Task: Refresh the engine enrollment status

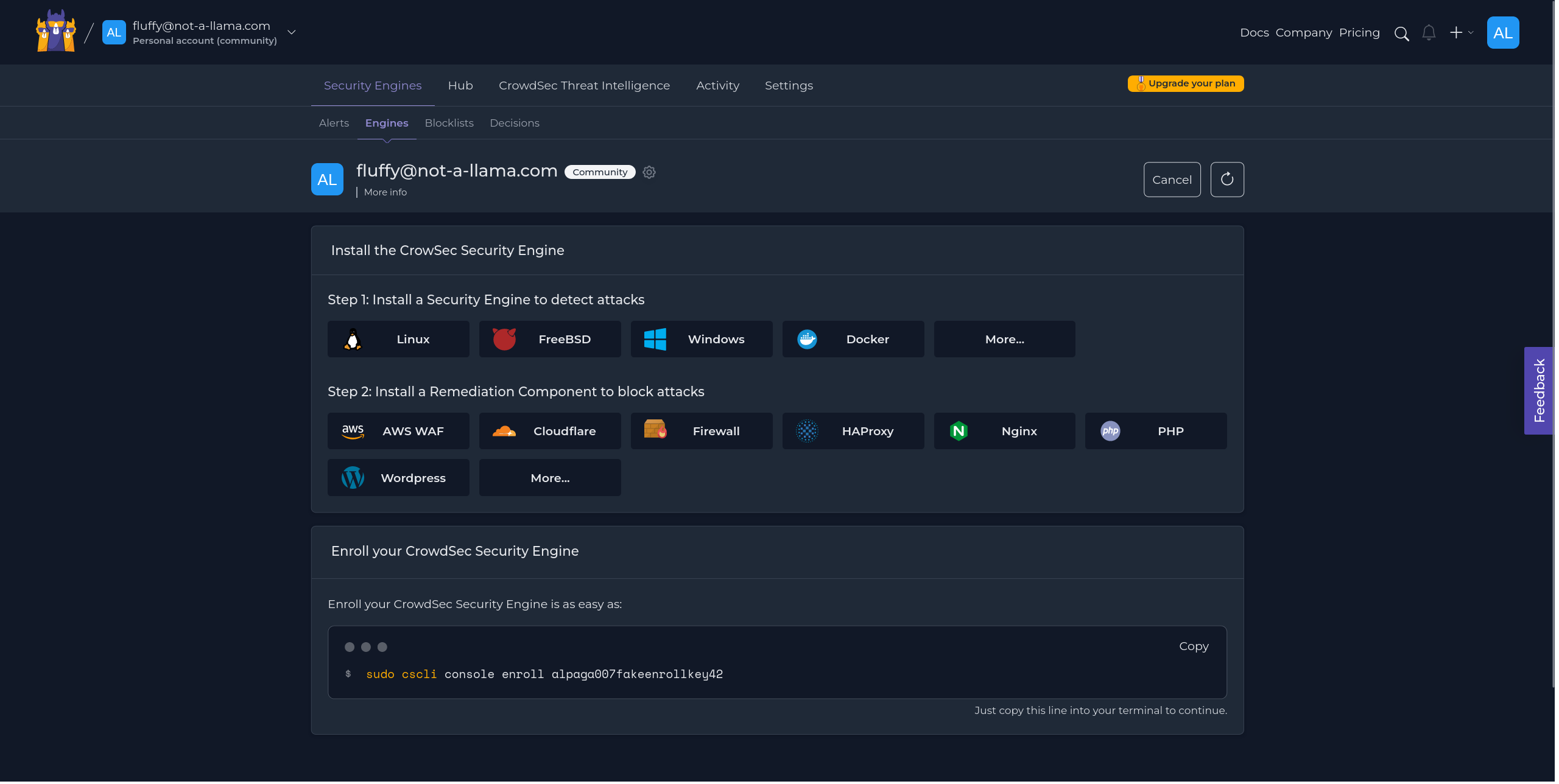Action: click(x=1227, y=179)
